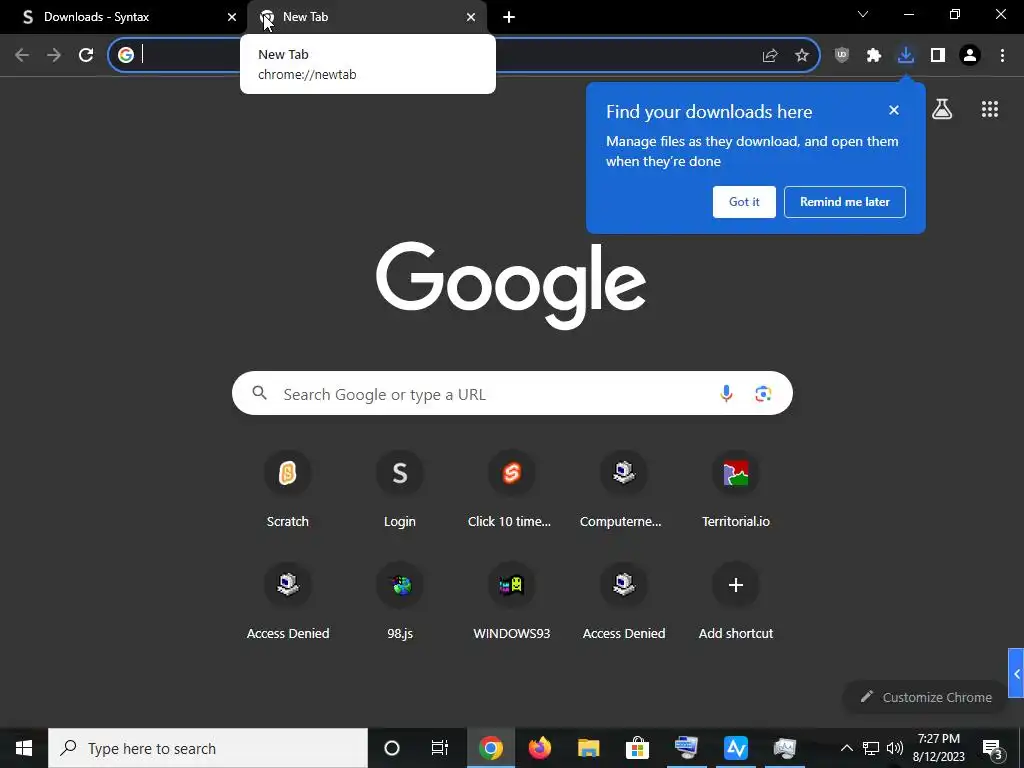Open the Login shortcut

click(x=400, y=490)
